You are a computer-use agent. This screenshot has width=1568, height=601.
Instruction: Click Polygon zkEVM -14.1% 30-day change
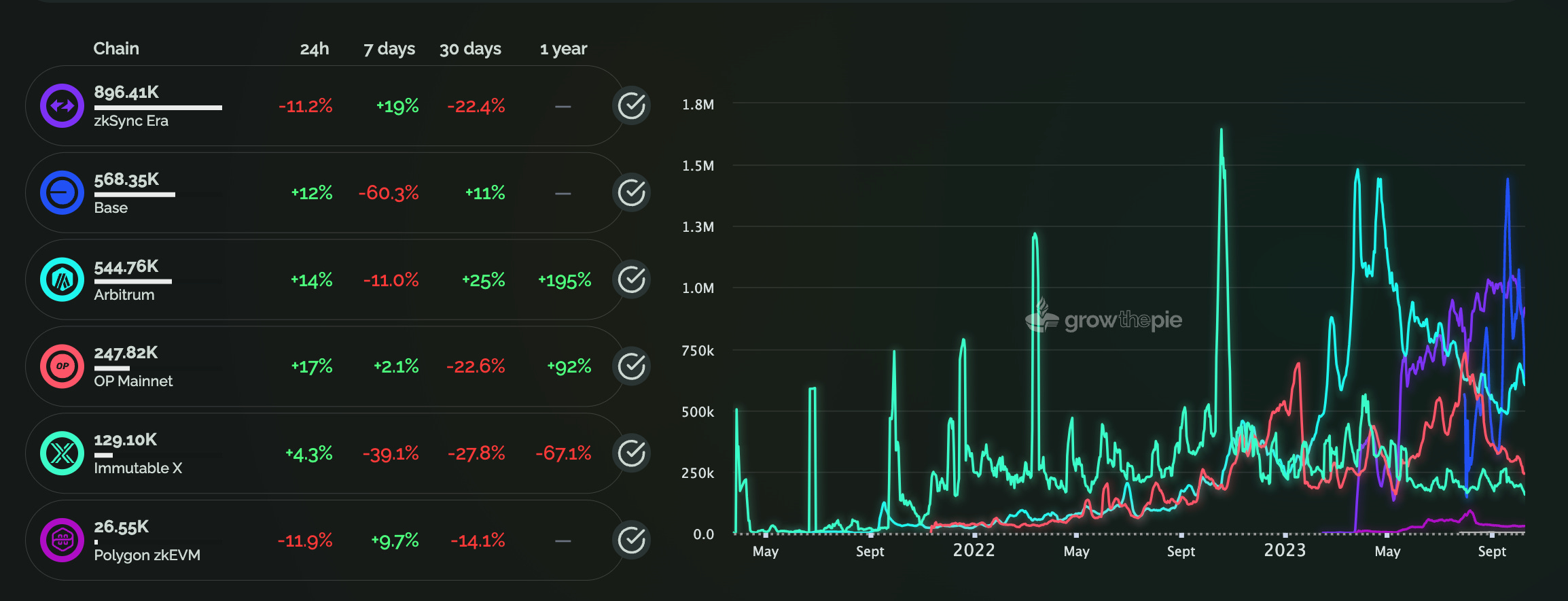(x=478, y=541)
